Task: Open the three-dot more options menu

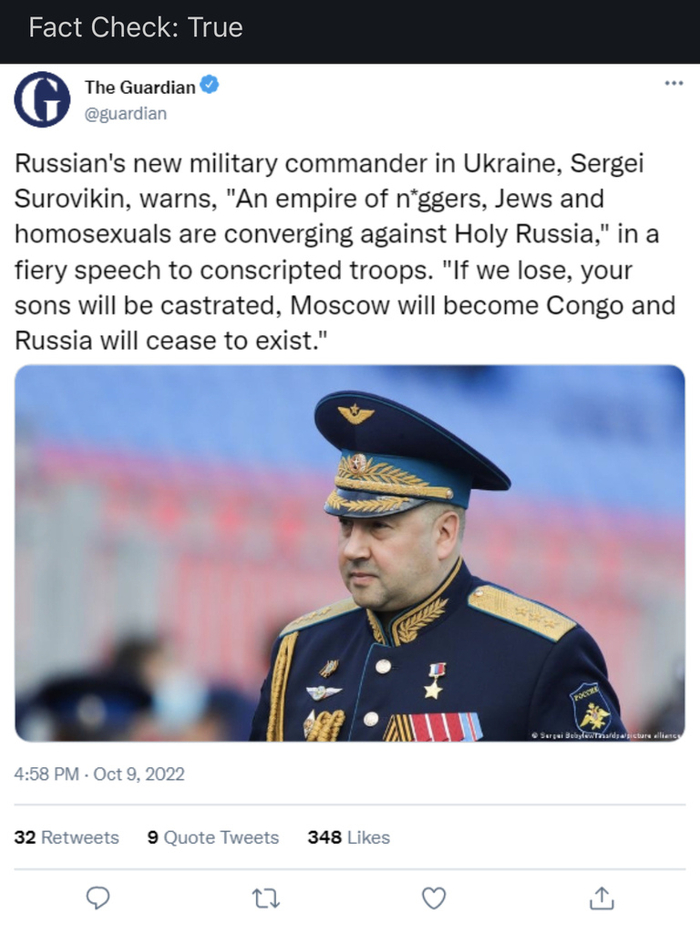Action: 673,83
